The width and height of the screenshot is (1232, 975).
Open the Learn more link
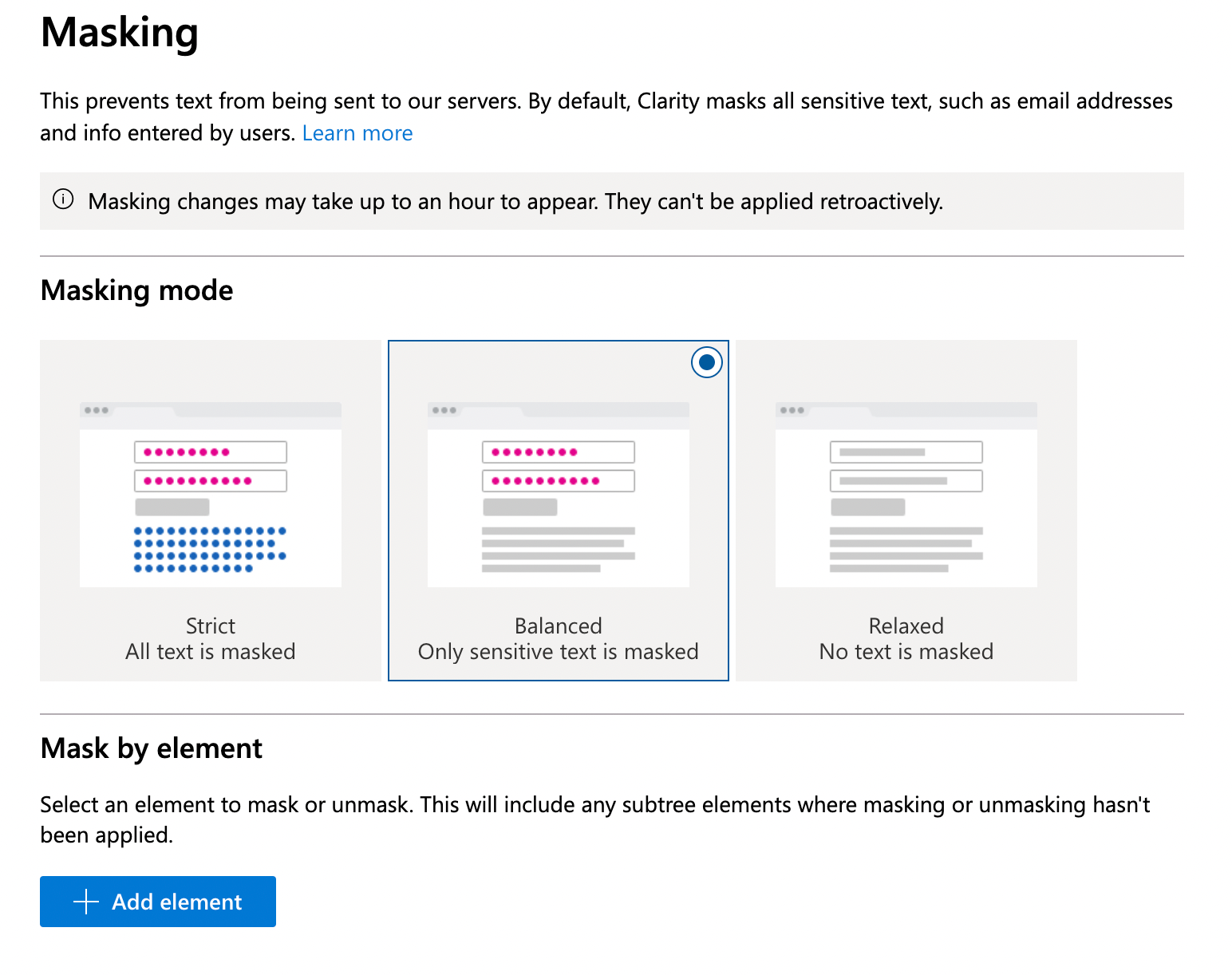click(x=357, y=132)
